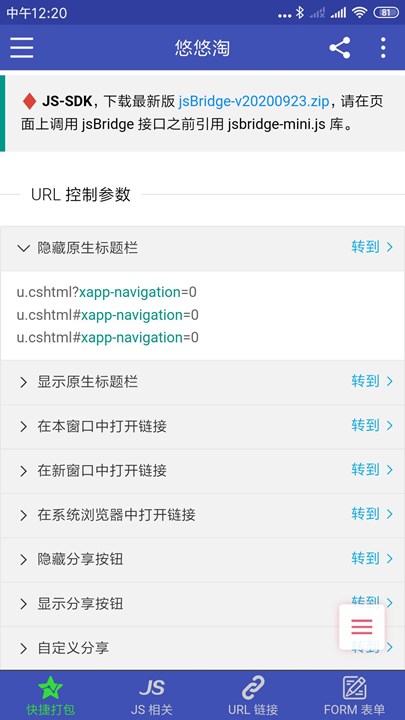Tap the share icon in title bar
The height and width of the screenshot is (720, 405).
(339, 48)
